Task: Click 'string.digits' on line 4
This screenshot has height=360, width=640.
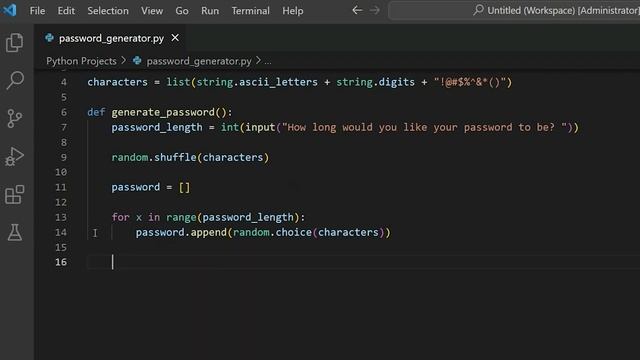Action: point(376,82)
